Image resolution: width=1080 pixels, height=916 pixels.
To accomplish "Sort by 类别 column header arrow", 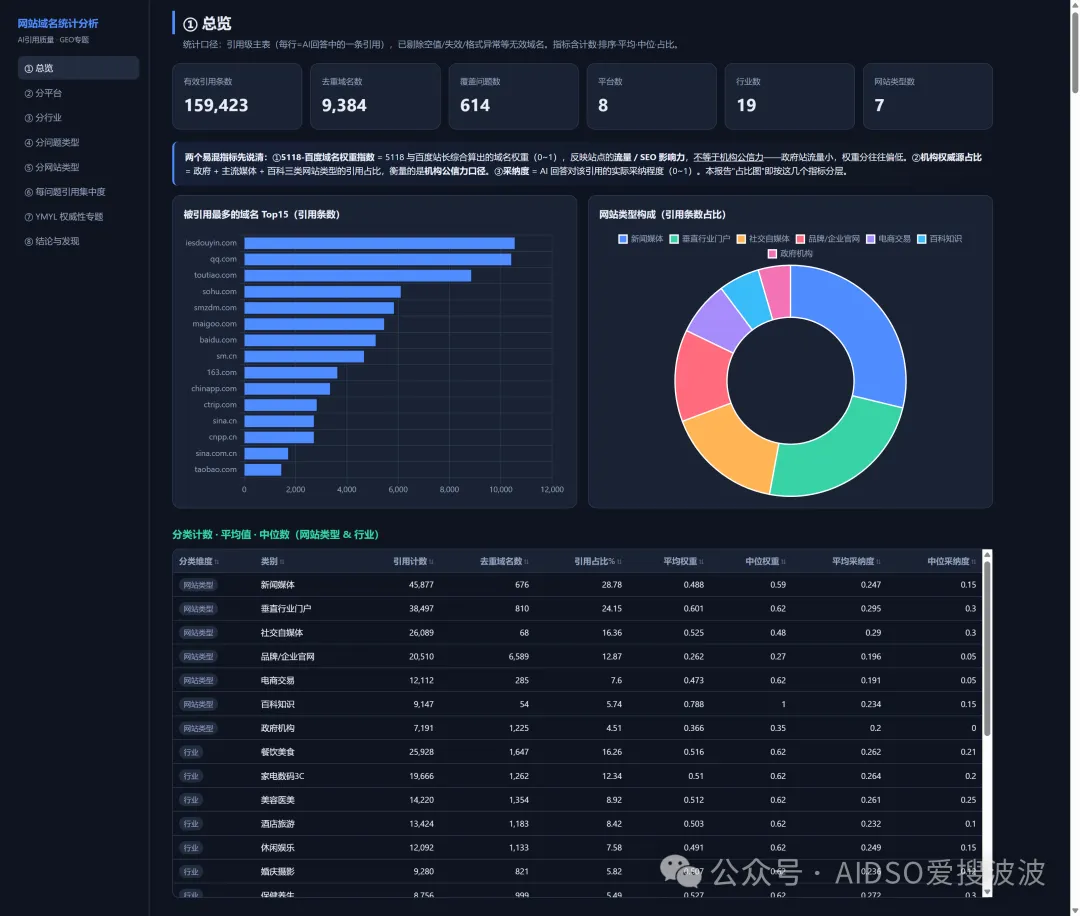I will (282, 562).
